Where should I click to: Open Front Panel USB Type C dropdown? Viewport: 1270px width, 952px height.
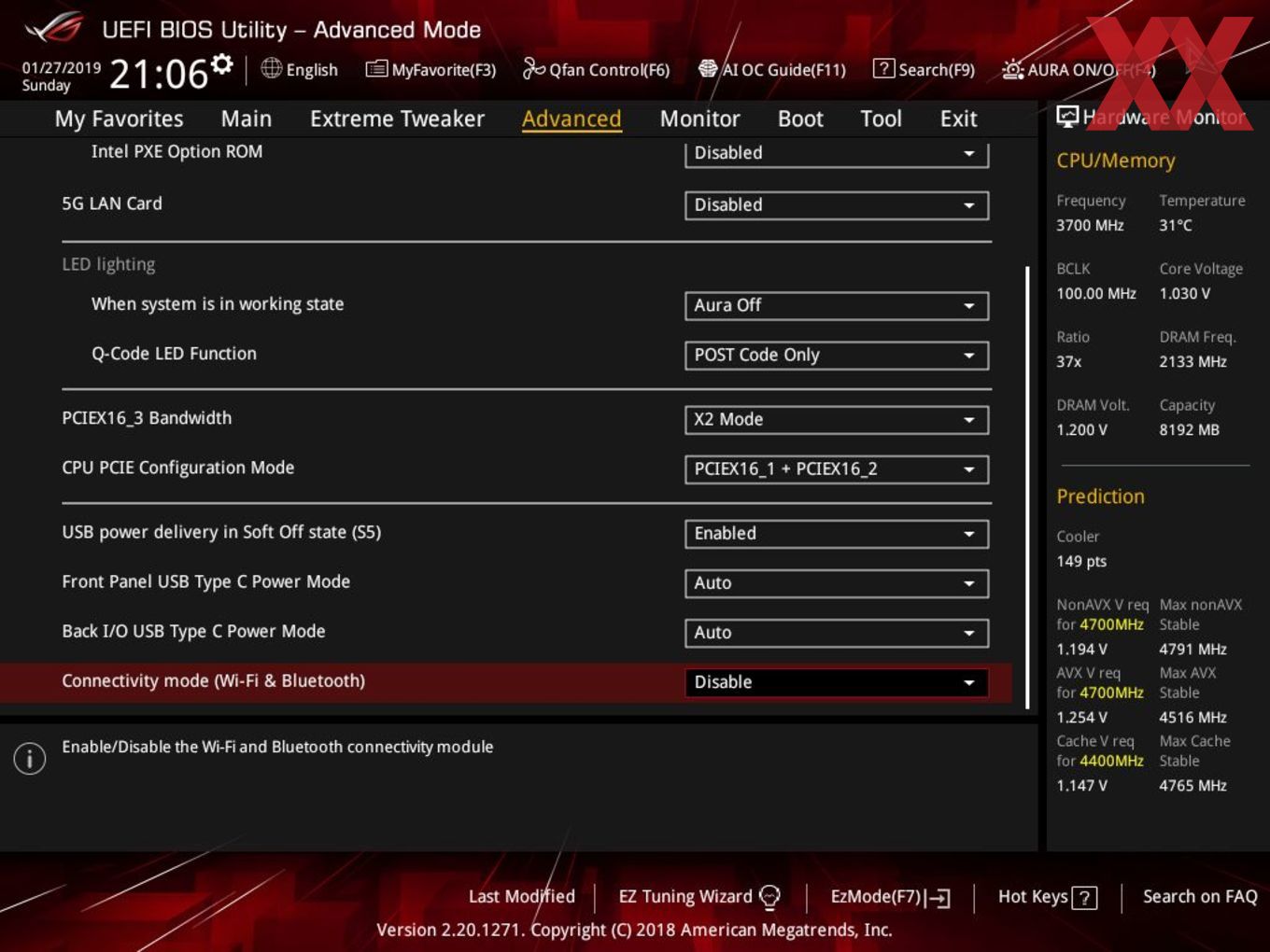[x=837, y=583]
